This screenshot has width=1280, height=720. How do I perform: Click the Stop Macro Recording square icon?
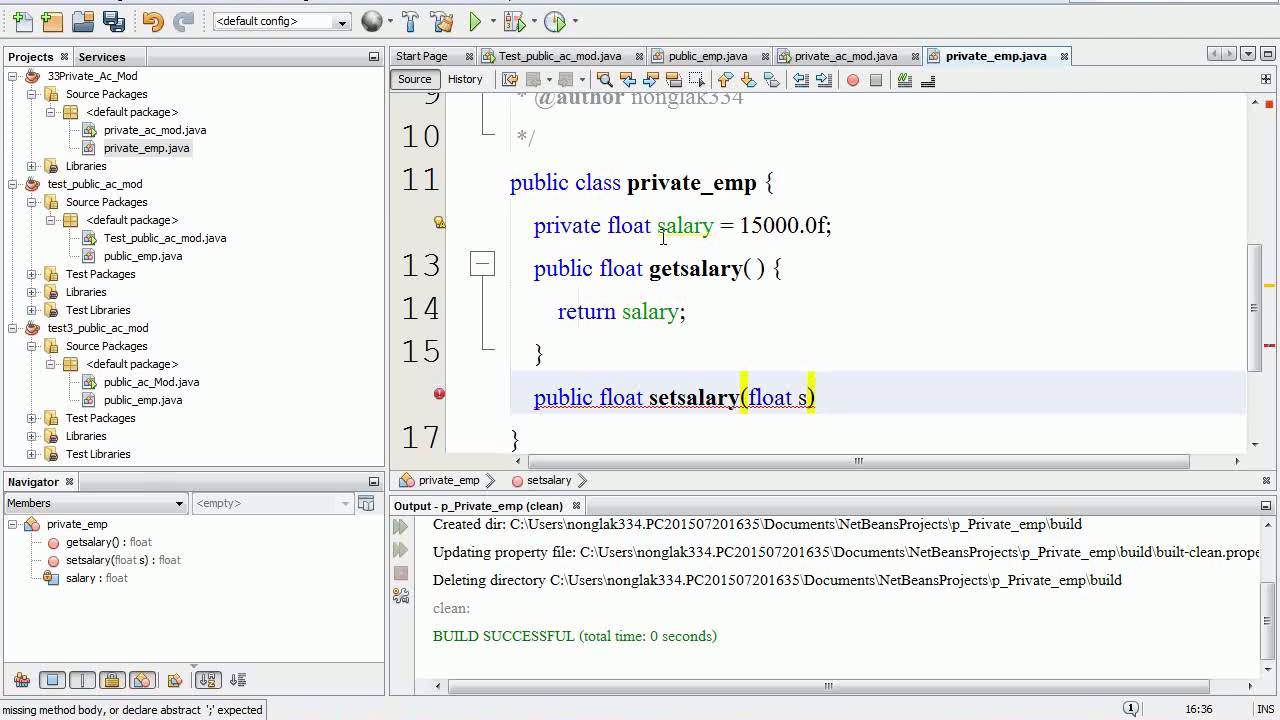876,80
